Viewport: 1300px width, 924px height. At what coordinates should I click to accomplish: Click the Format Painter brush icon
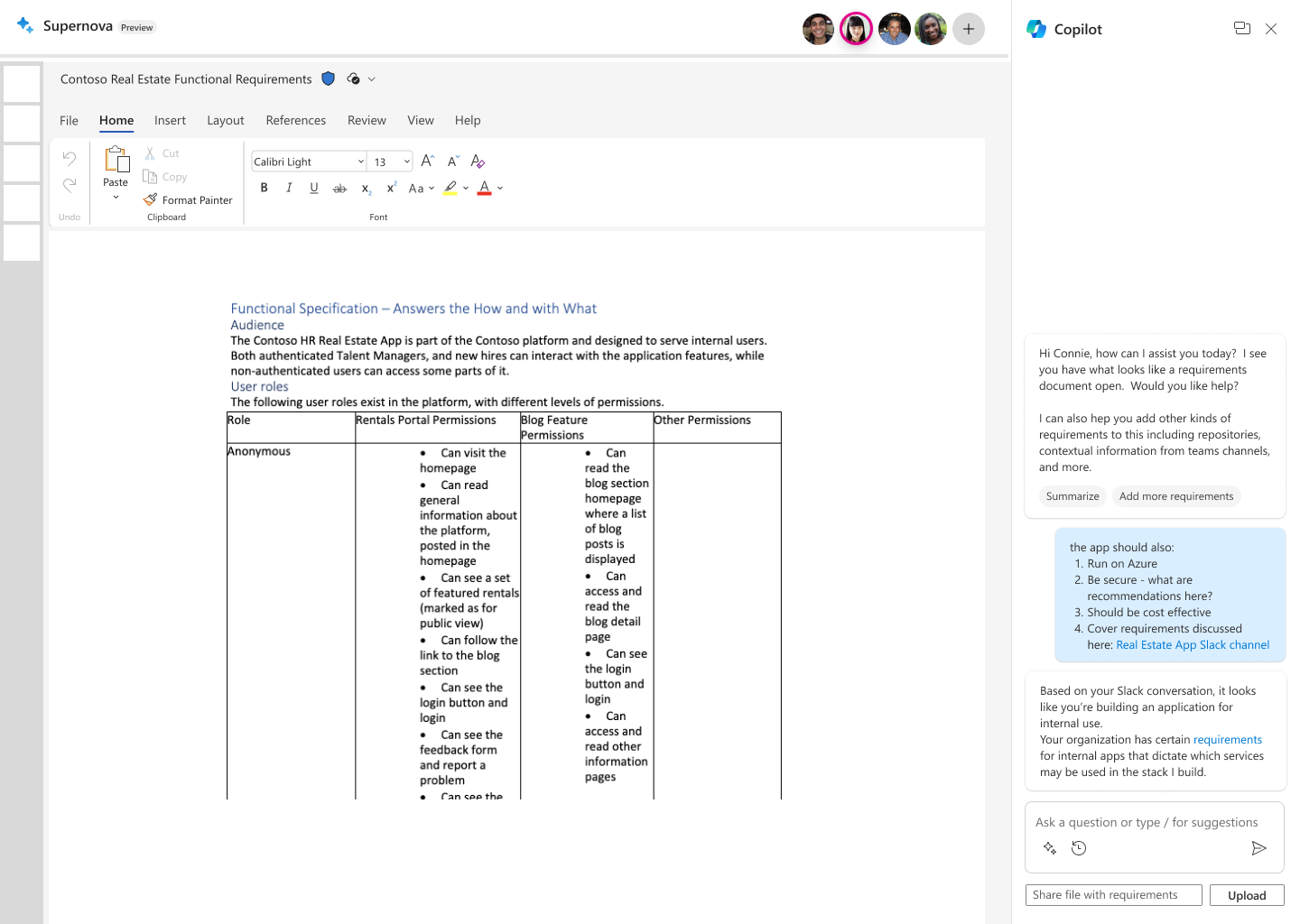pyautogui.click(x=150, y=199)
